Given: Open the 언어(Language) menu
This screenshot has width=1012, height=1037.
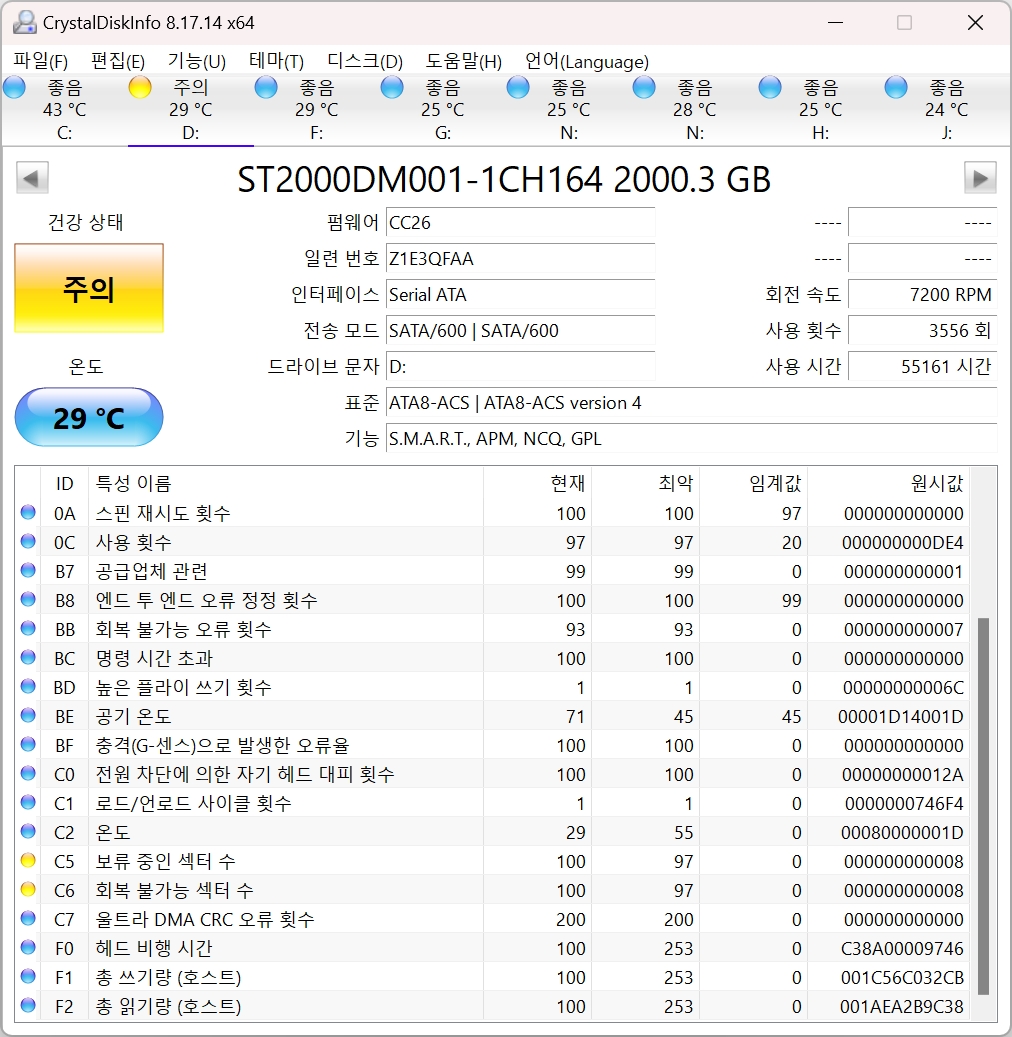Looking at the screenshot, I should click(x=586, y=62).
